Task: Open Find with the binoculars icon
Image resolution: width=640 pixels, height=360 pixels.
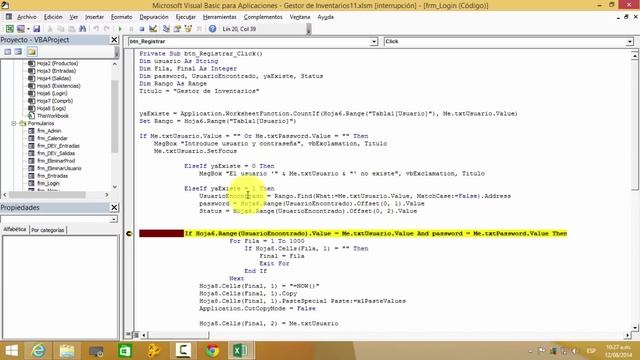Action: pyautogui.click(x=82, y=29)
